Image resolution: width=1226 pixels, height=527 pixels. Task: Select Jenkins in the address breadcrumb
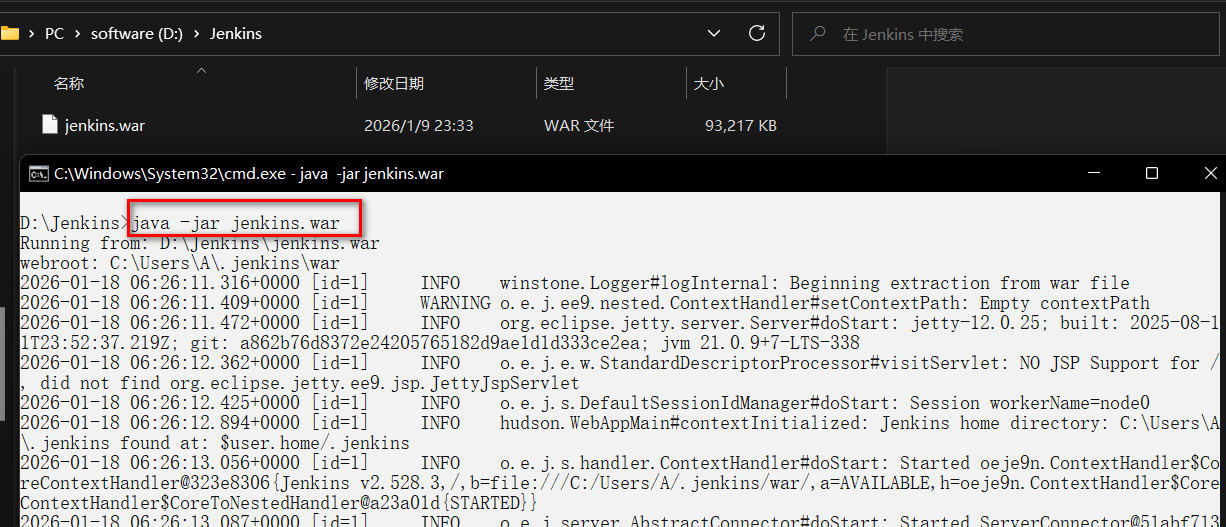236,34
